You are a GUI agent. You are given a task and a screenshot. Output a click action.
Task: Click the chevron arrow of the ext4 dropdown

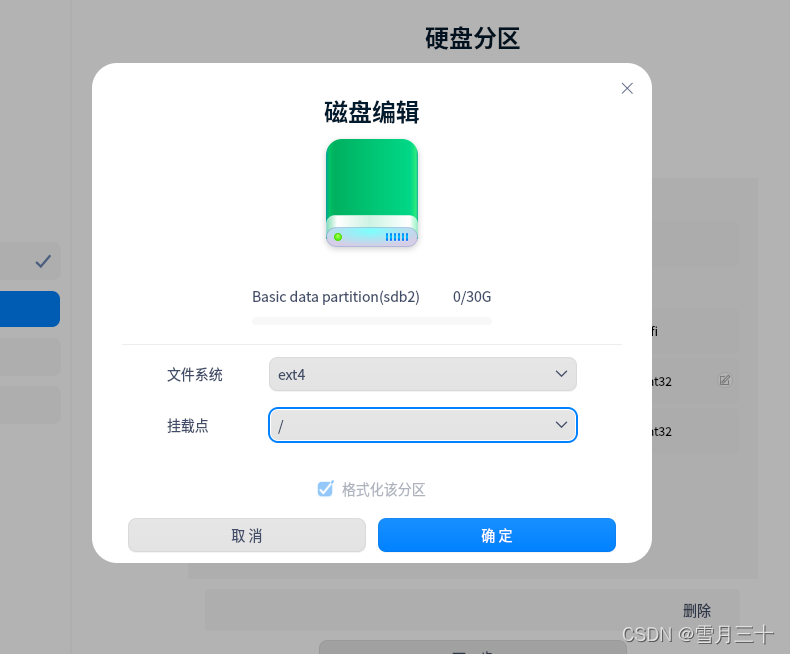point(561,374)
